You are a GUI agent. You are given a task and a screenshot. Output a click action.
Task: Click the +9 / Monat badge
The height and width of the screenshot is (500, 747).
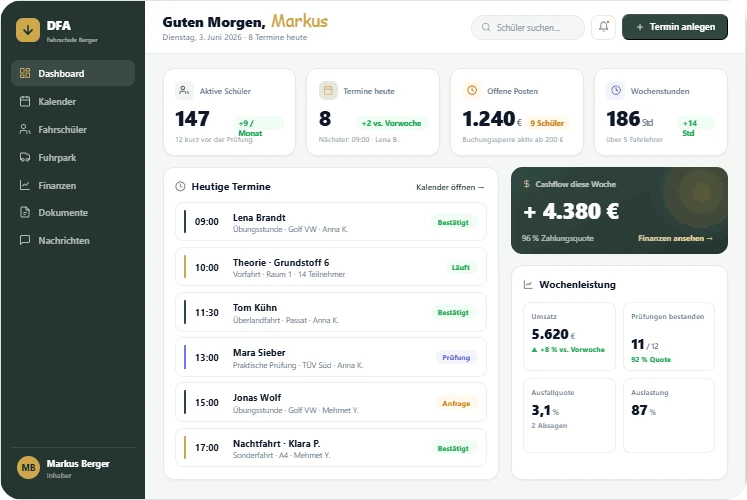point(257,124)
